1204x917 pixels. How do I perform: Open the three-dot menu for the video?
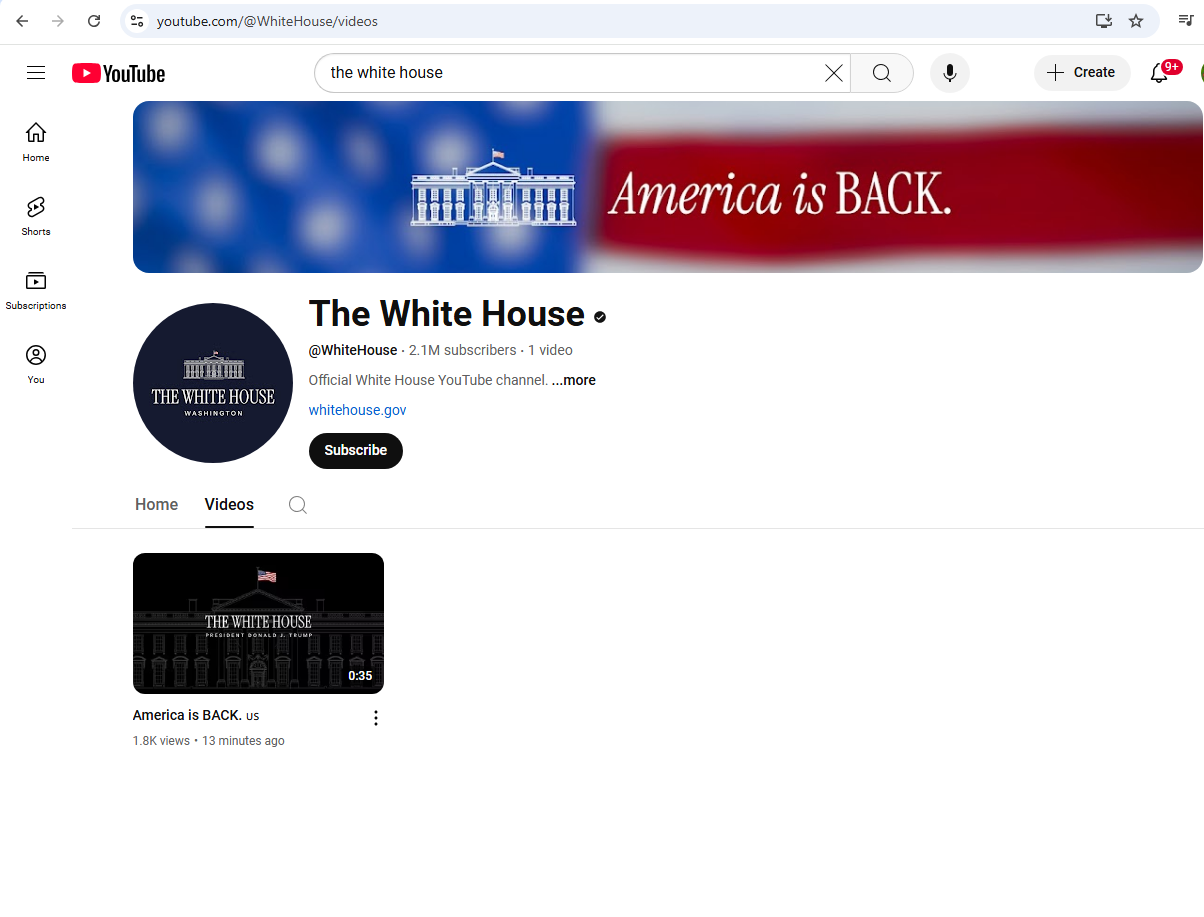(376, 718)
